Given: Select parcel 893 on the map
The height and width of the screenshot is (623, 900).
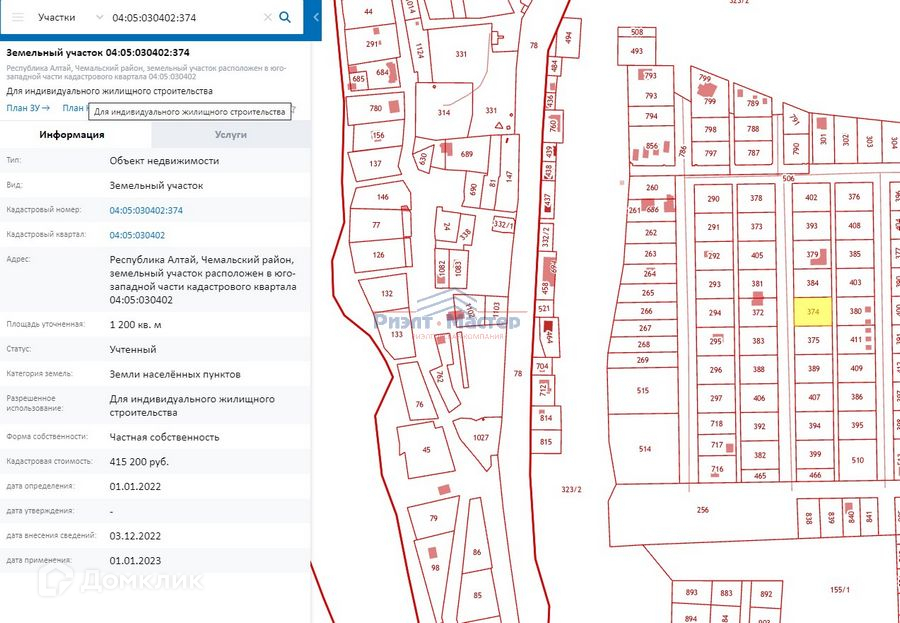Looking at the screenshot, I should (691, 593).
